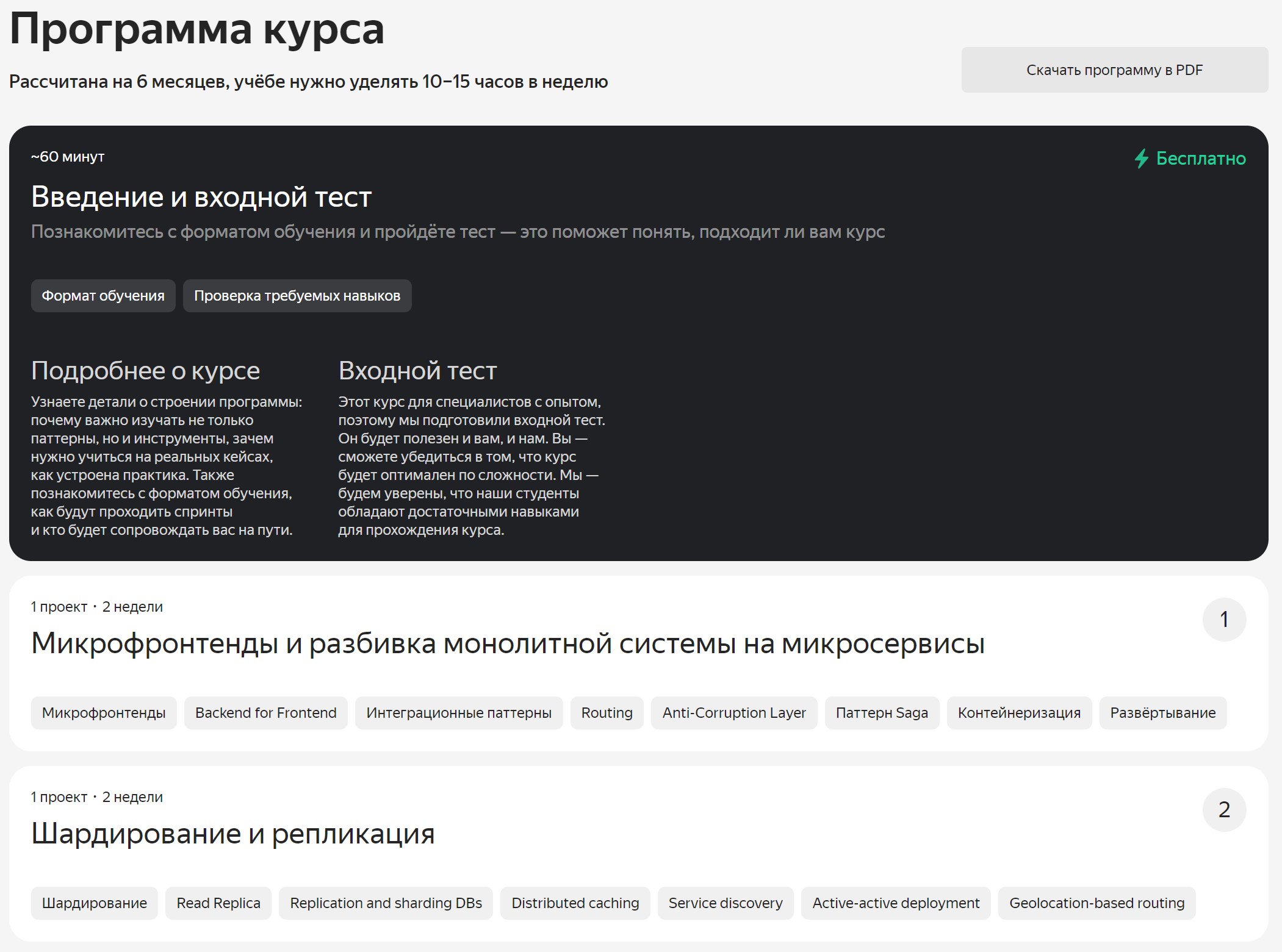
Task: Select the 'Service discovery' chip
Action: [725, 903]
